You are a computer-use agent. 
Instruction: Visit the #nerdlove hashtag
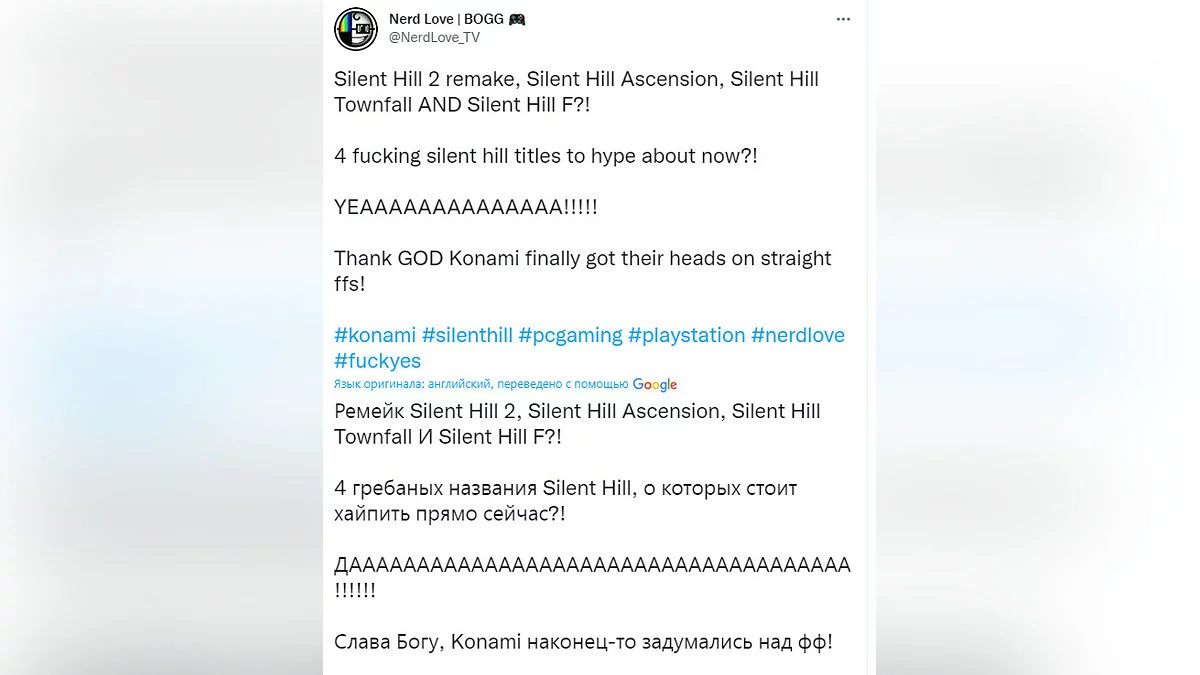pyautogui.click(x=798, y=335)
